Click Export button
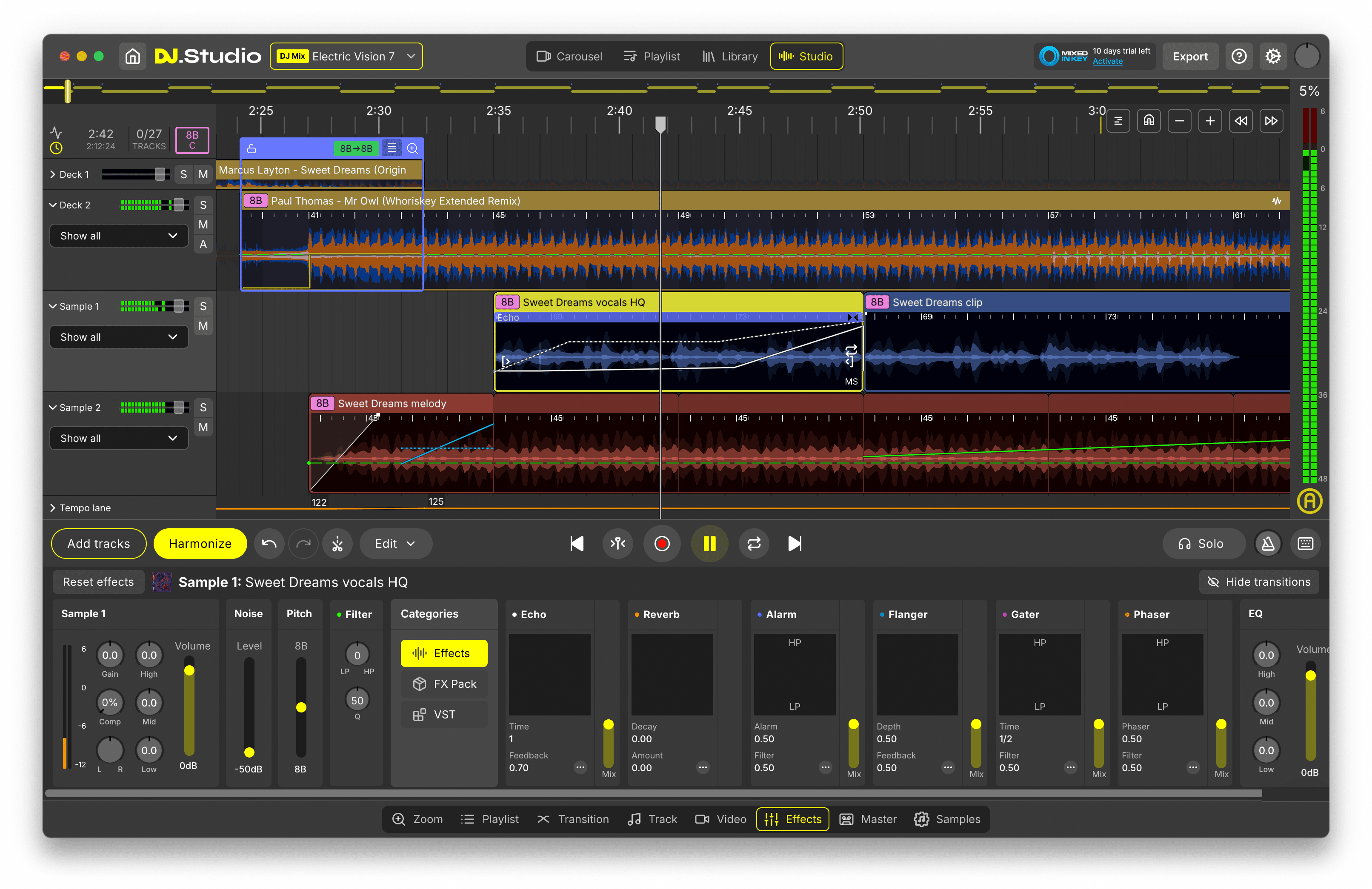 pyautogui.click(x=1190, y=57)
